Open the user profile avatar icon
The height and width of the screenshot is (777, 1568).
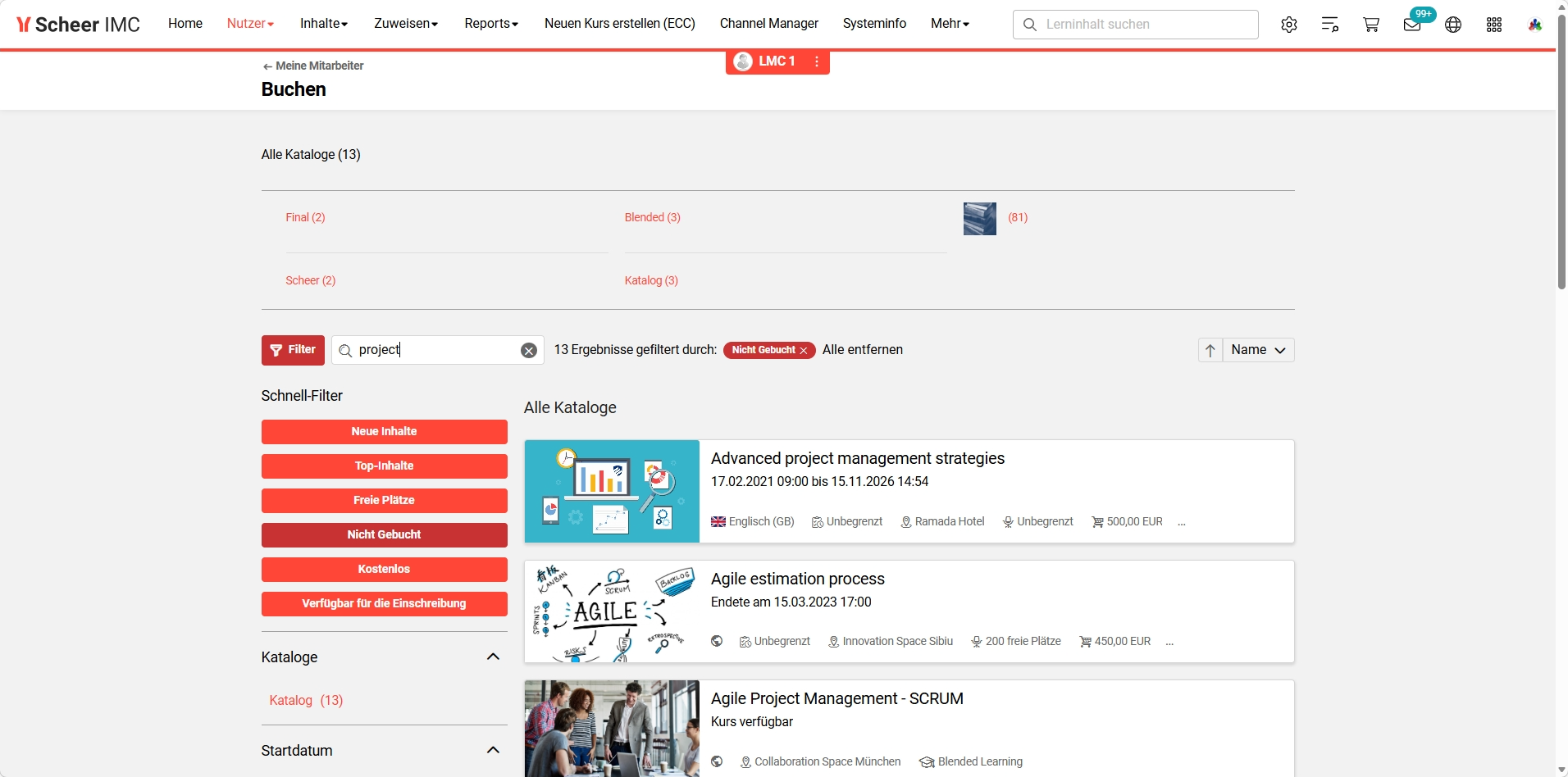point(1535,25)
